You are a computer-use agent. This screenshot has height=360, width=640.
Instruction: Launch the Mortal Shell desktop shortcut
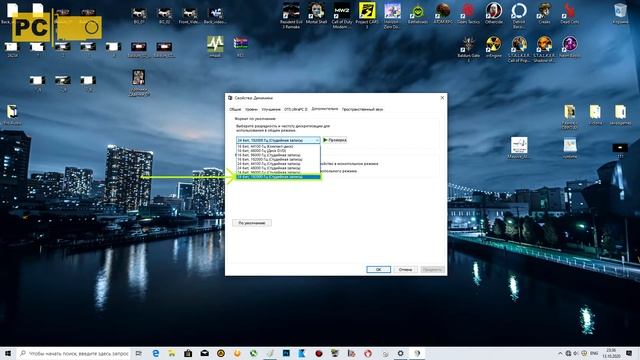(x=316, y=13)
